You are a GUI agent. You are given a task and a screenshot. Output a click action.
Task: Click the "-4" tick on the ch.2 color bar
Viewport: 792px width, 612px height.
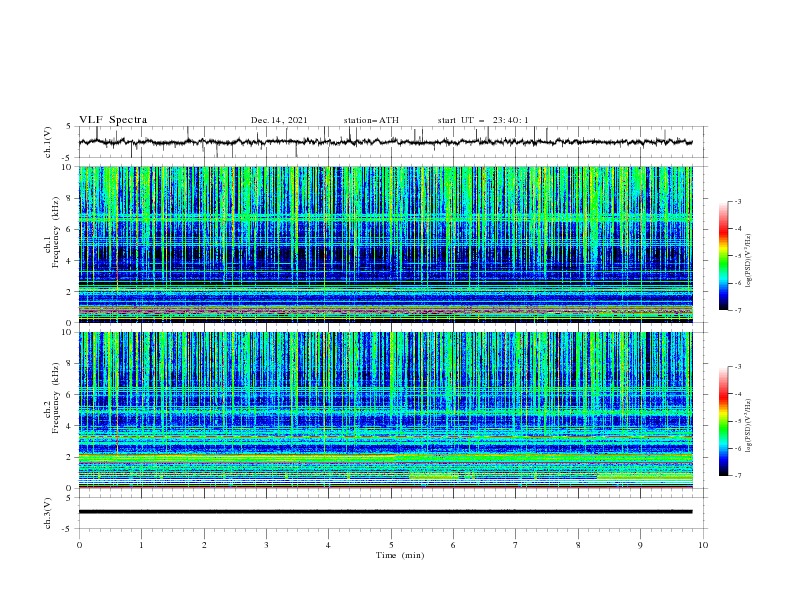737,394
